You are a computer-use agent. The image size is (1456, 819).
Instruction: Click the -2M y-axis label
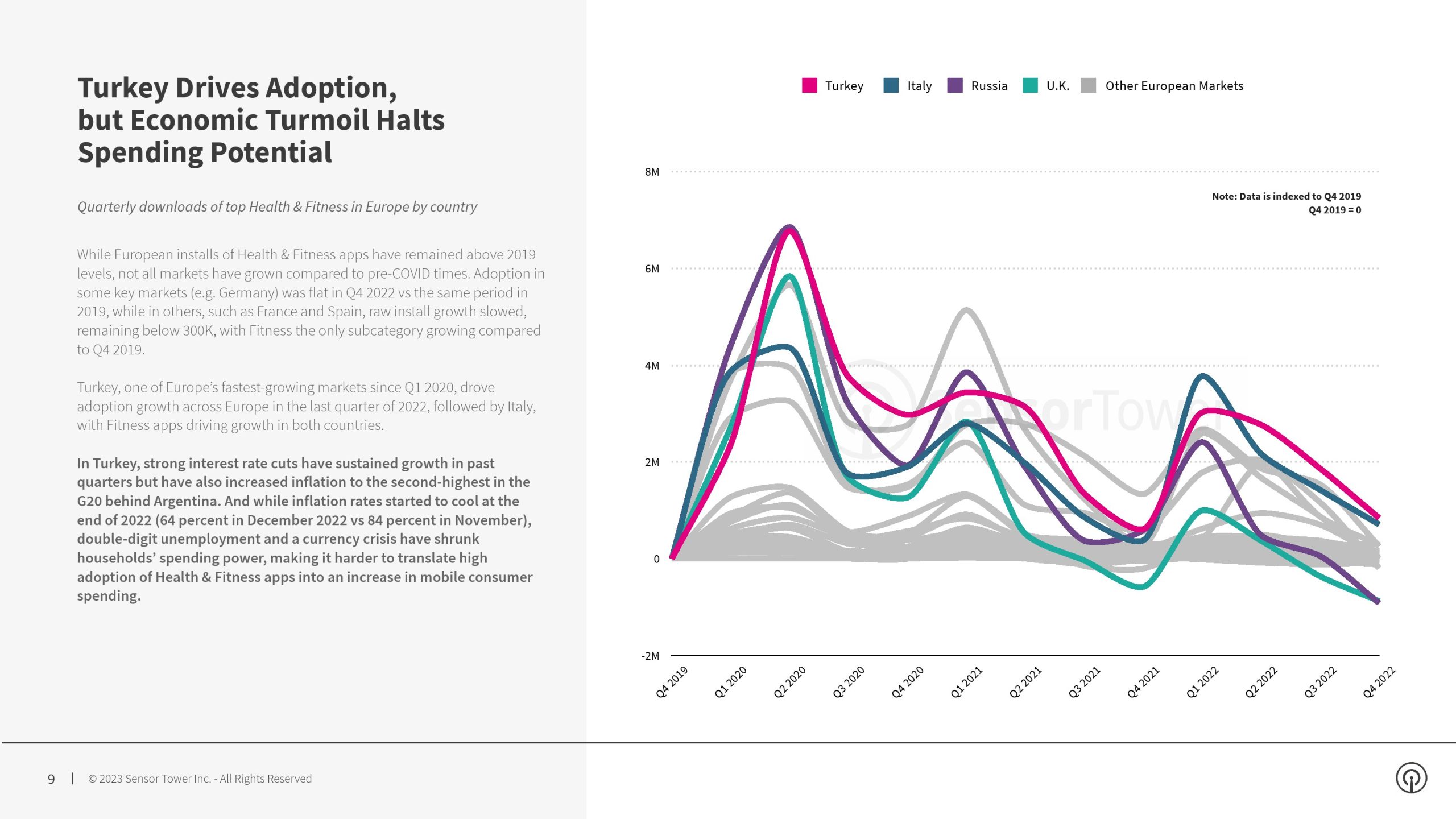point(650,656)
